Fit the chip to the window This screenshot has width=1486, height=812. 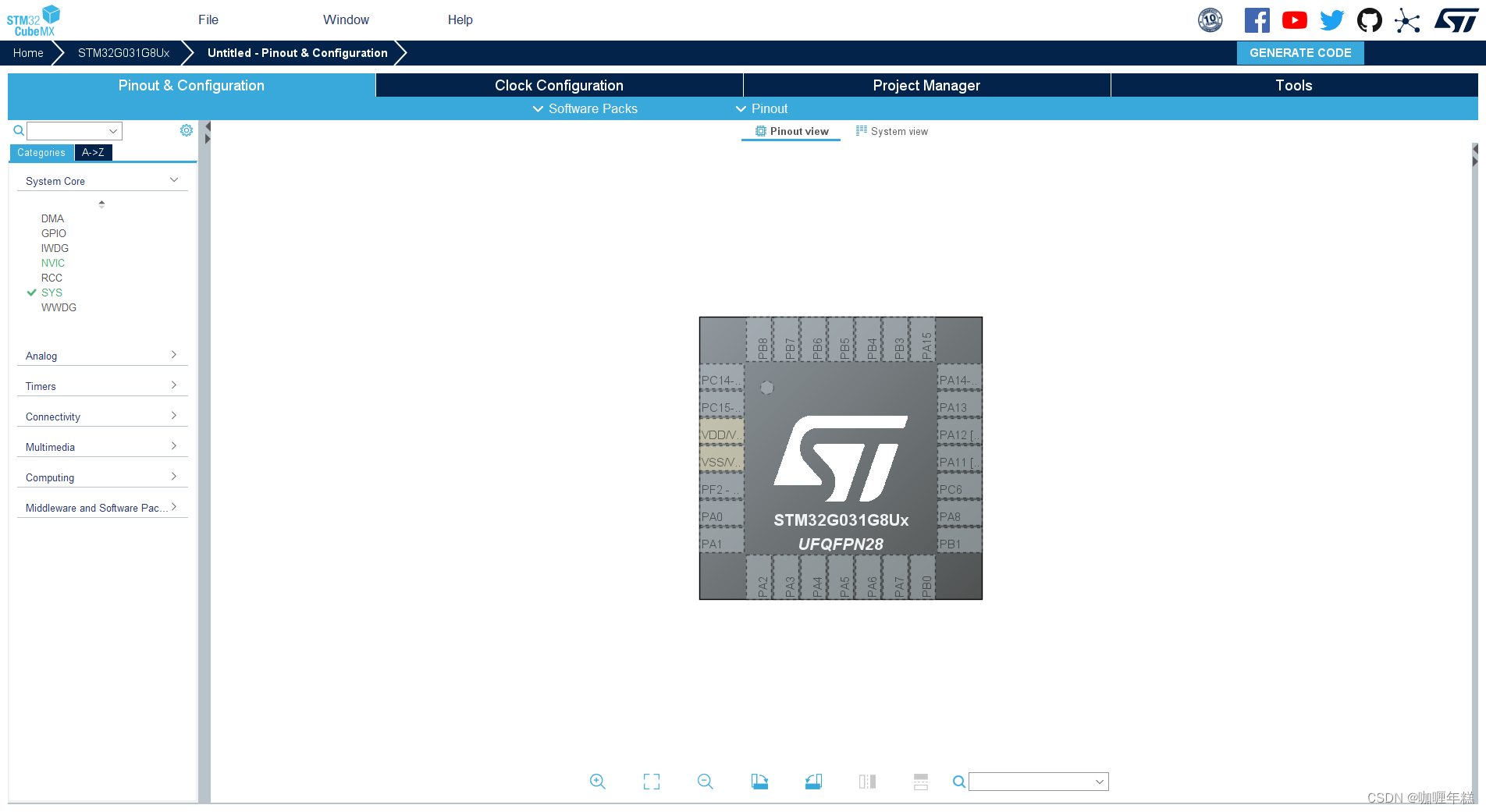(652, 782)
